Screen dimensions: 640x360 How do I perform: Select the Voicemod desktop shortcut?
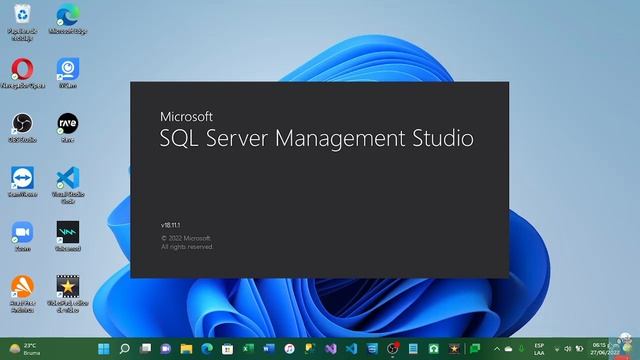pyautogui.click(x=68, y=236)
